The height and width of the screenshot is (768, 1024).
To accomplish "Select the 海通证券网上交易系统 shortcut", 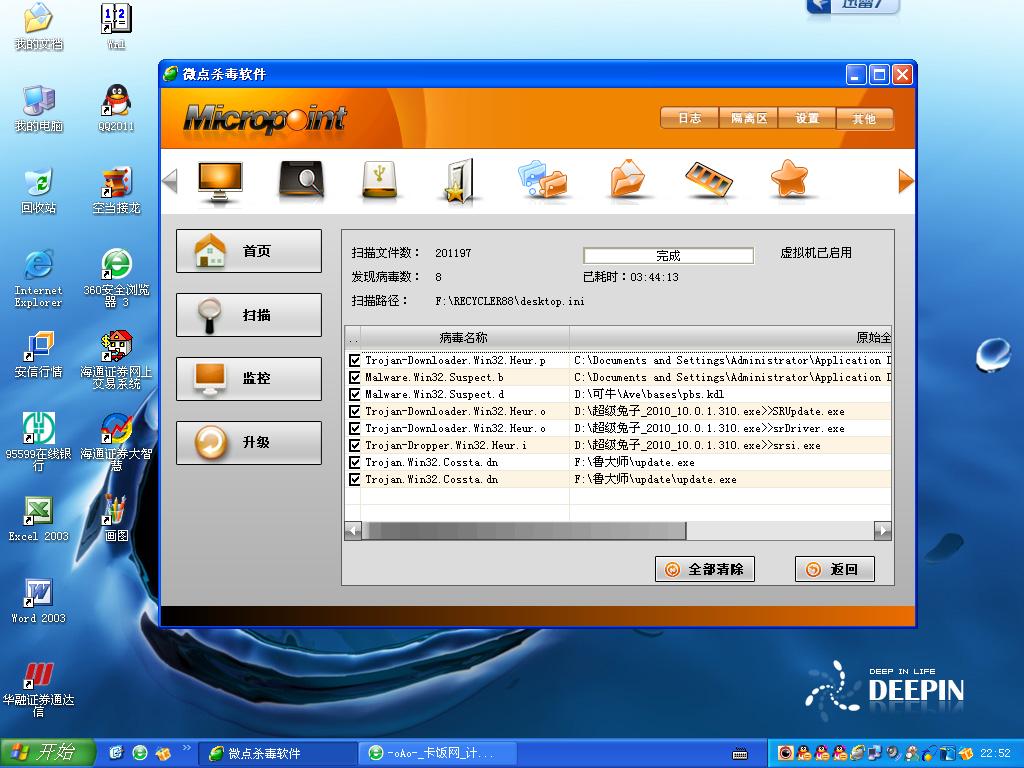I will 116,360.
